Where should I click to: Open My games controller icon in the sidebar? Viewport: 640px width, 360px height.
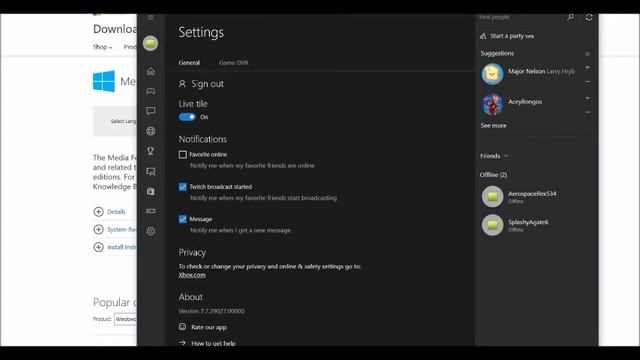[x=151, y=91]
